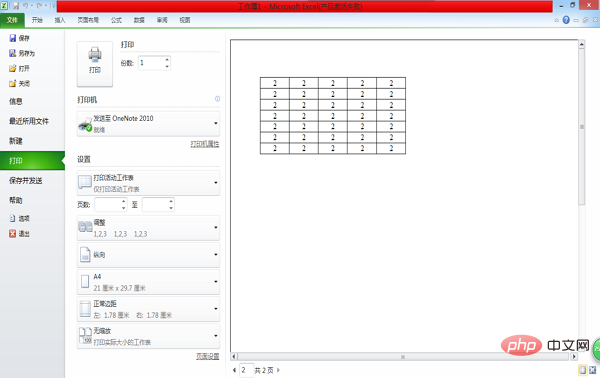This screenshot has width=600, height=378.
Task: Toggle Show Margins button at bottom right
Action: (x=582, y=370)
